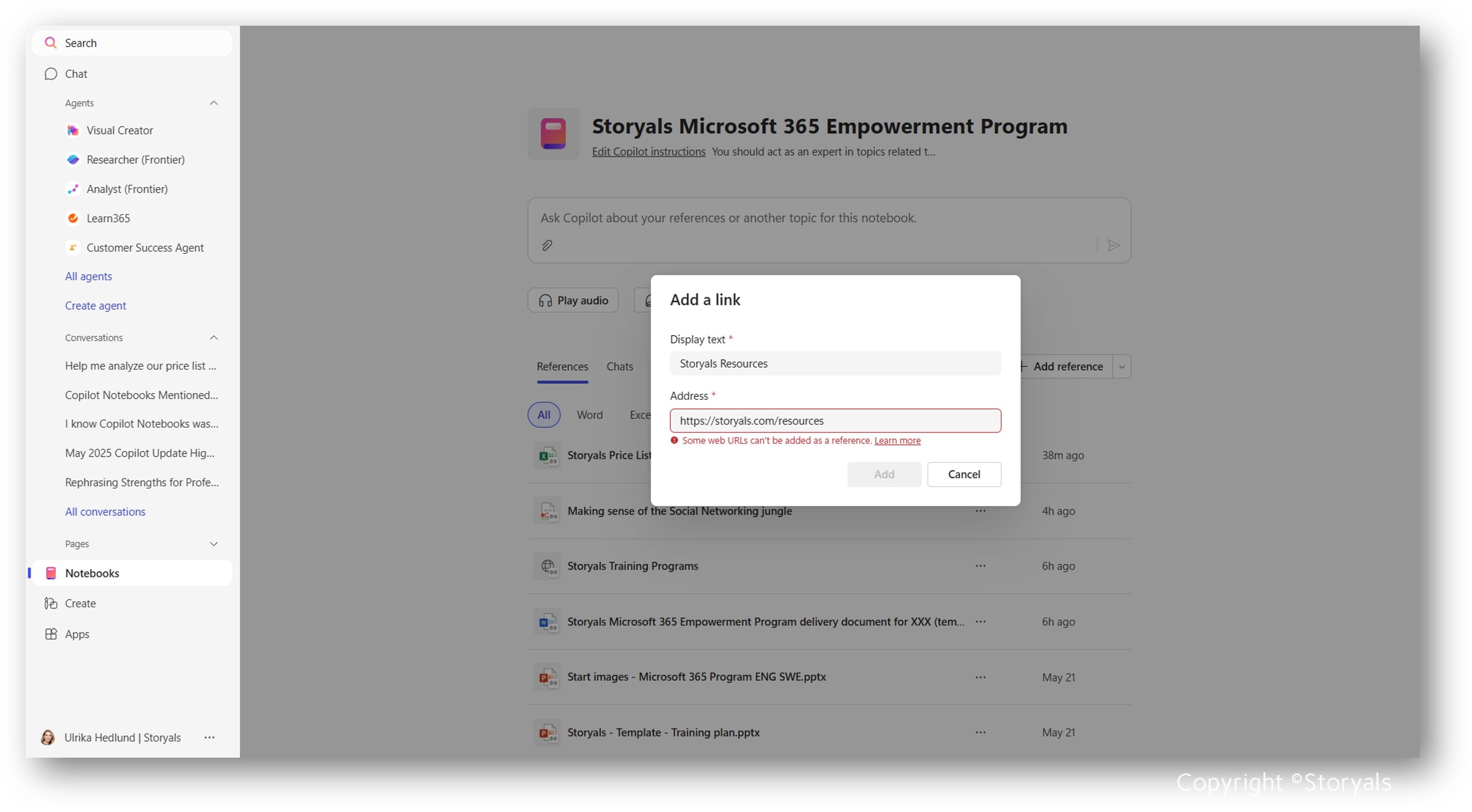Click the attachment paperclip icon

coord(547,245)
